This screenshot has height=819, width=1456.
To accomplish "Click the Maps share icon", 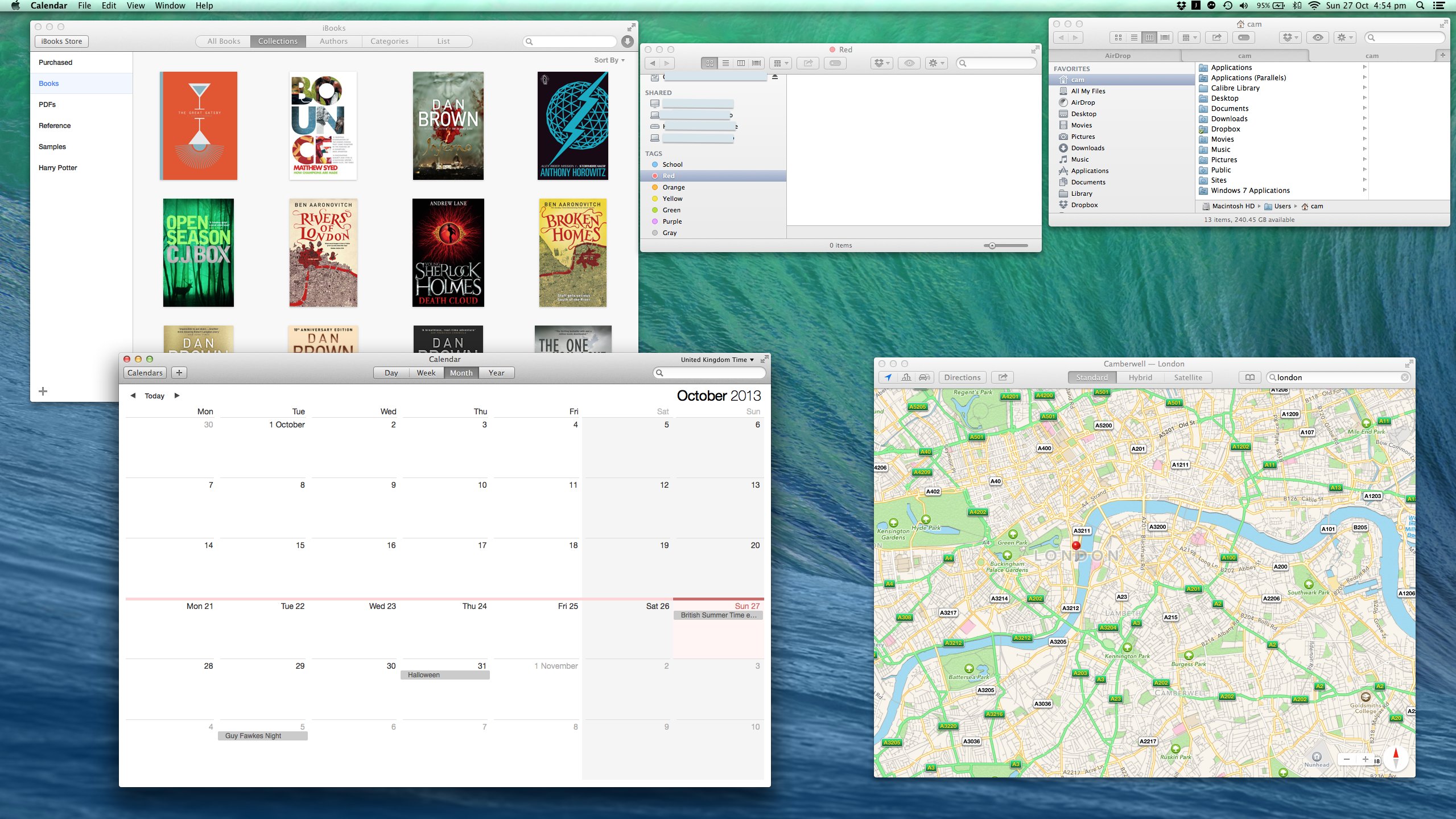I will click(x=1003, y=377).
